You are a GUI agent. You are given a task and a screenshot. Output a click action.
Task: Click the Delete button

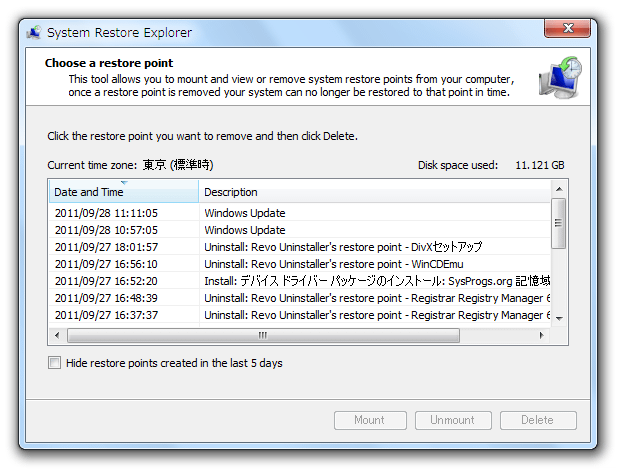click(x=538, y=420)
